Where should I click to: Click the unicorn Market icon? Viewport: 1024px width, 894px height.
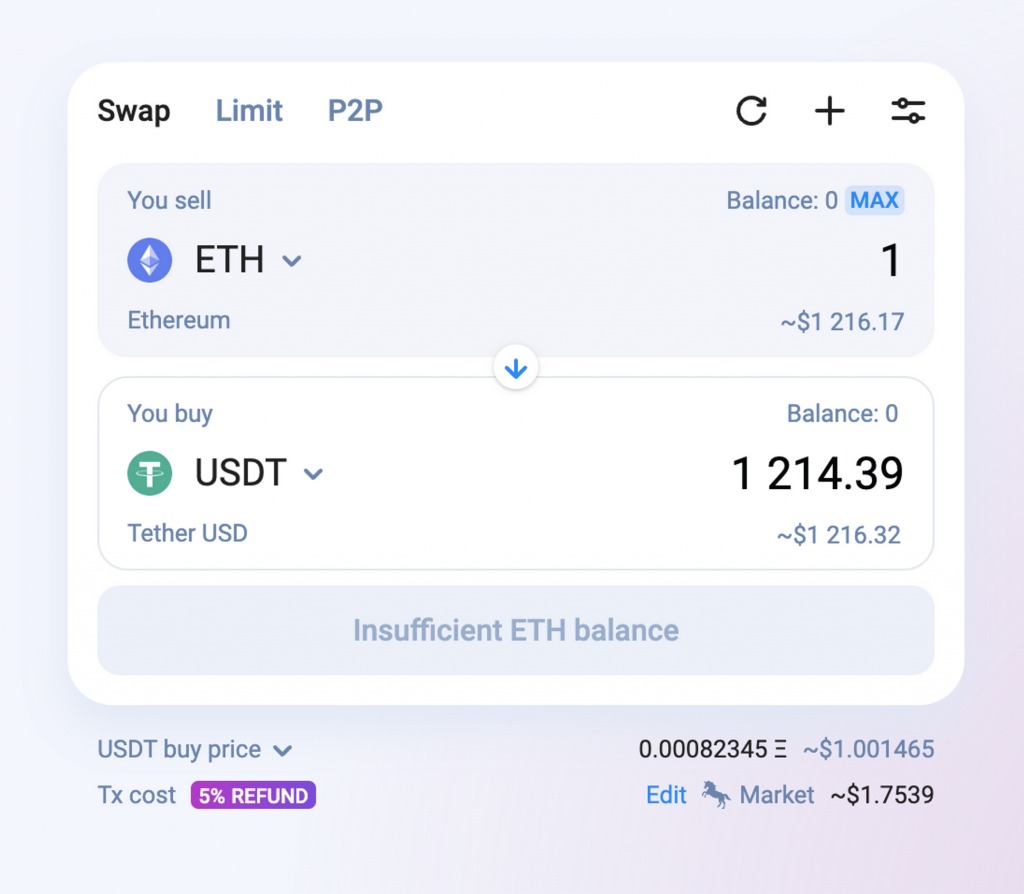click(716, 795)
